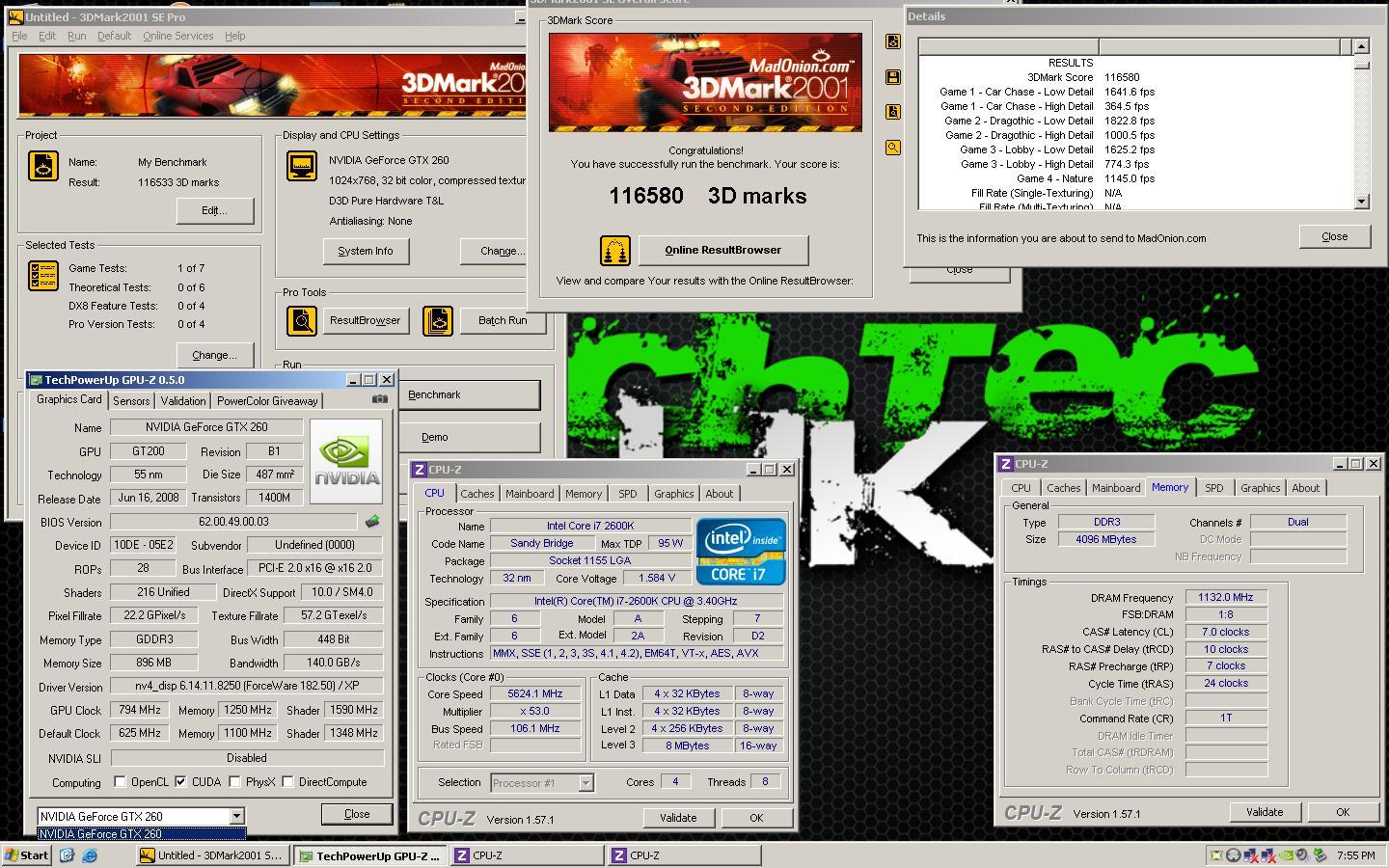Click the GPU-Z BIOS Version field
The width and height of the screenshot is (1389, 868).
coord(233,522)
